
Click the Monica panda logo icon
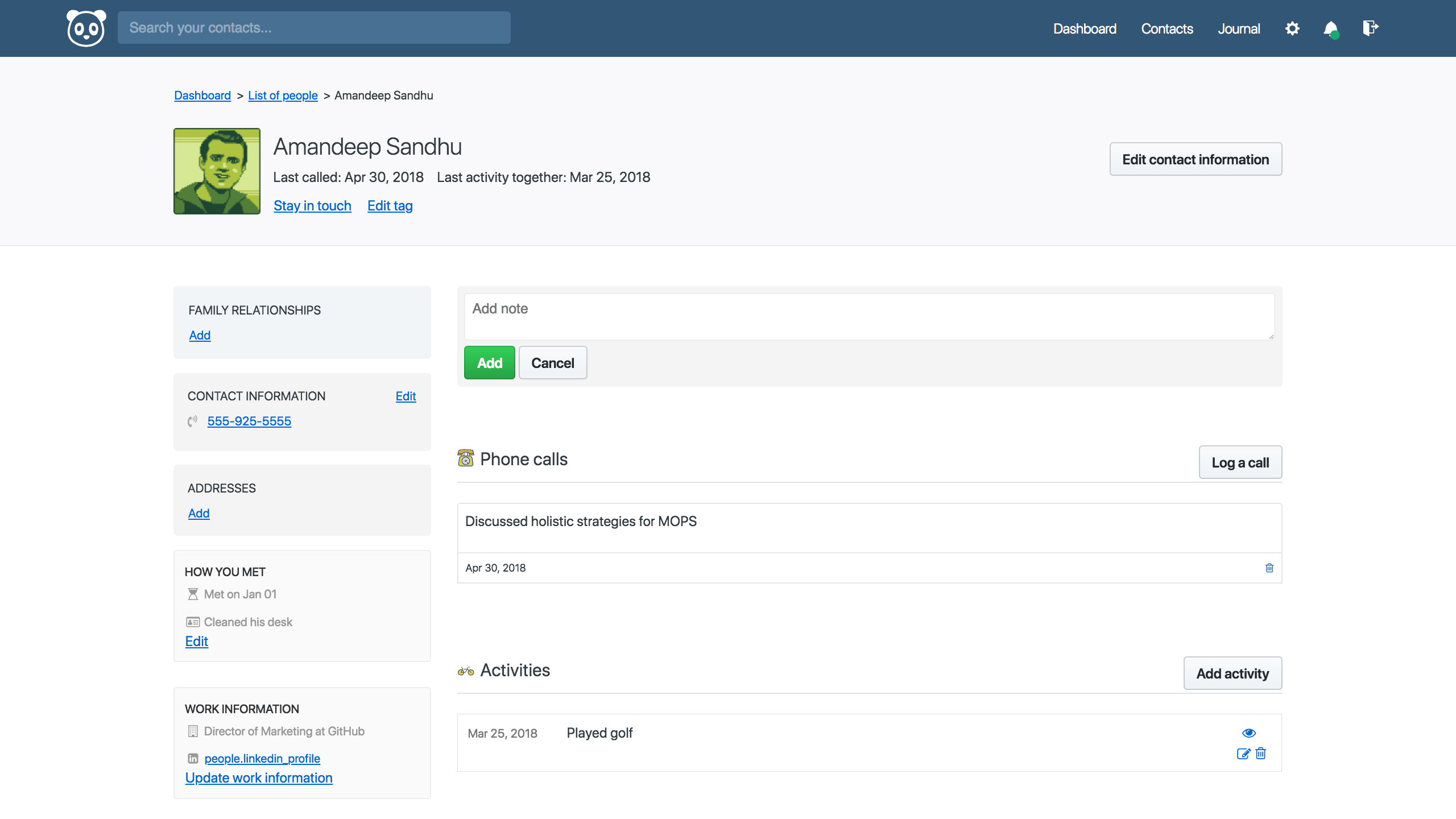[x=86, y=28]
